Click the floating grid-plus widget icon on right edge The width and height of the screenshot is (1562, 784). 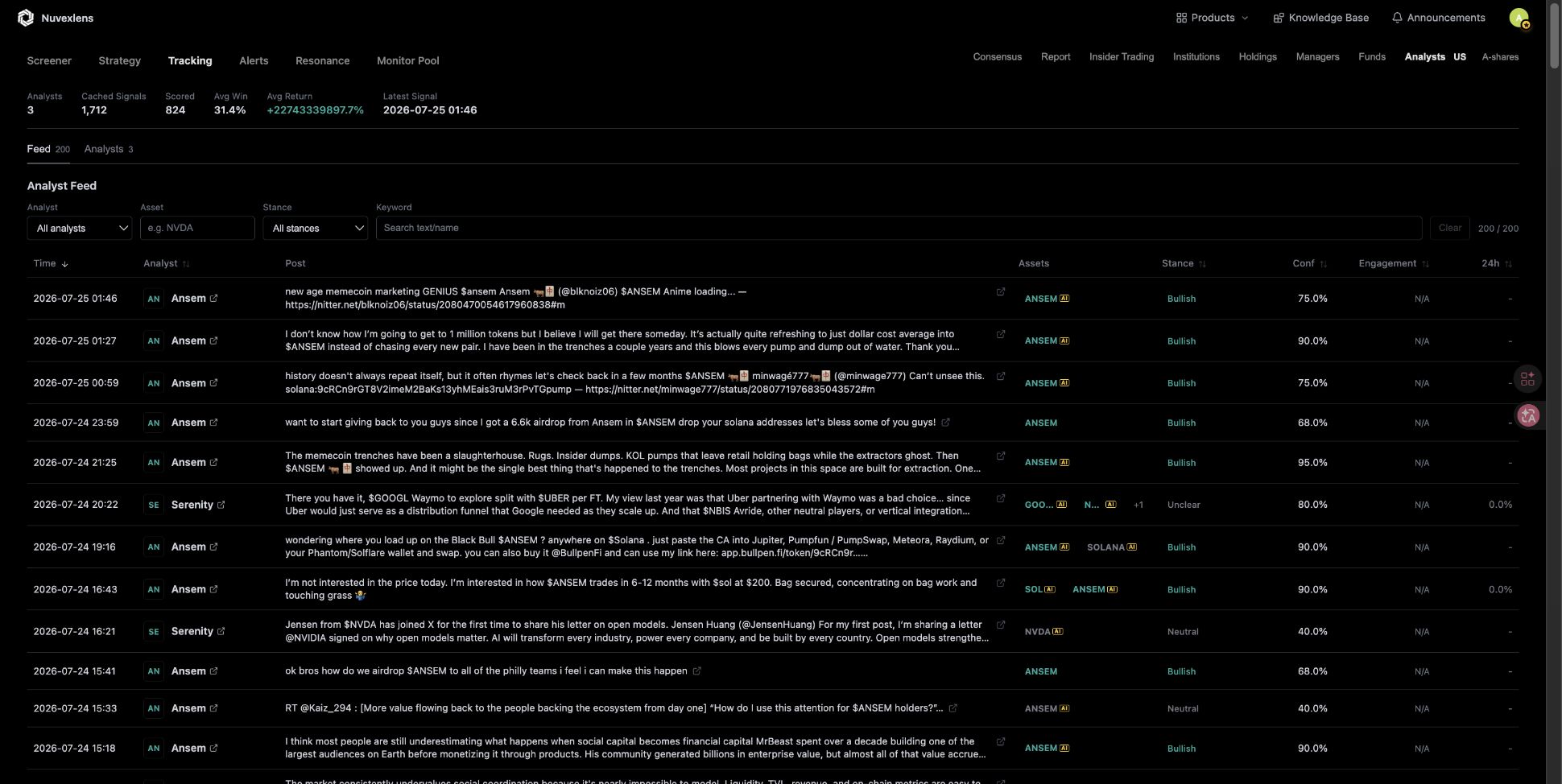coord(1527,378)
